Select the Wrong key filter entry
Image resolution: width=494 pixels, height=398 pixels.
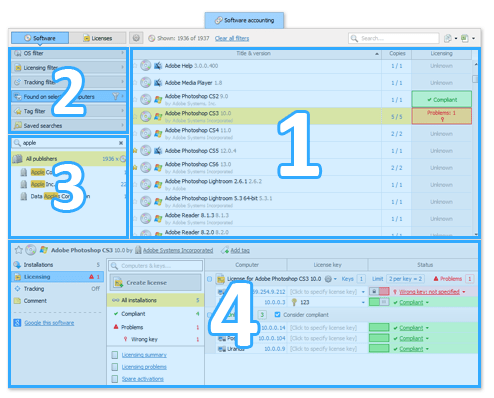156,339
